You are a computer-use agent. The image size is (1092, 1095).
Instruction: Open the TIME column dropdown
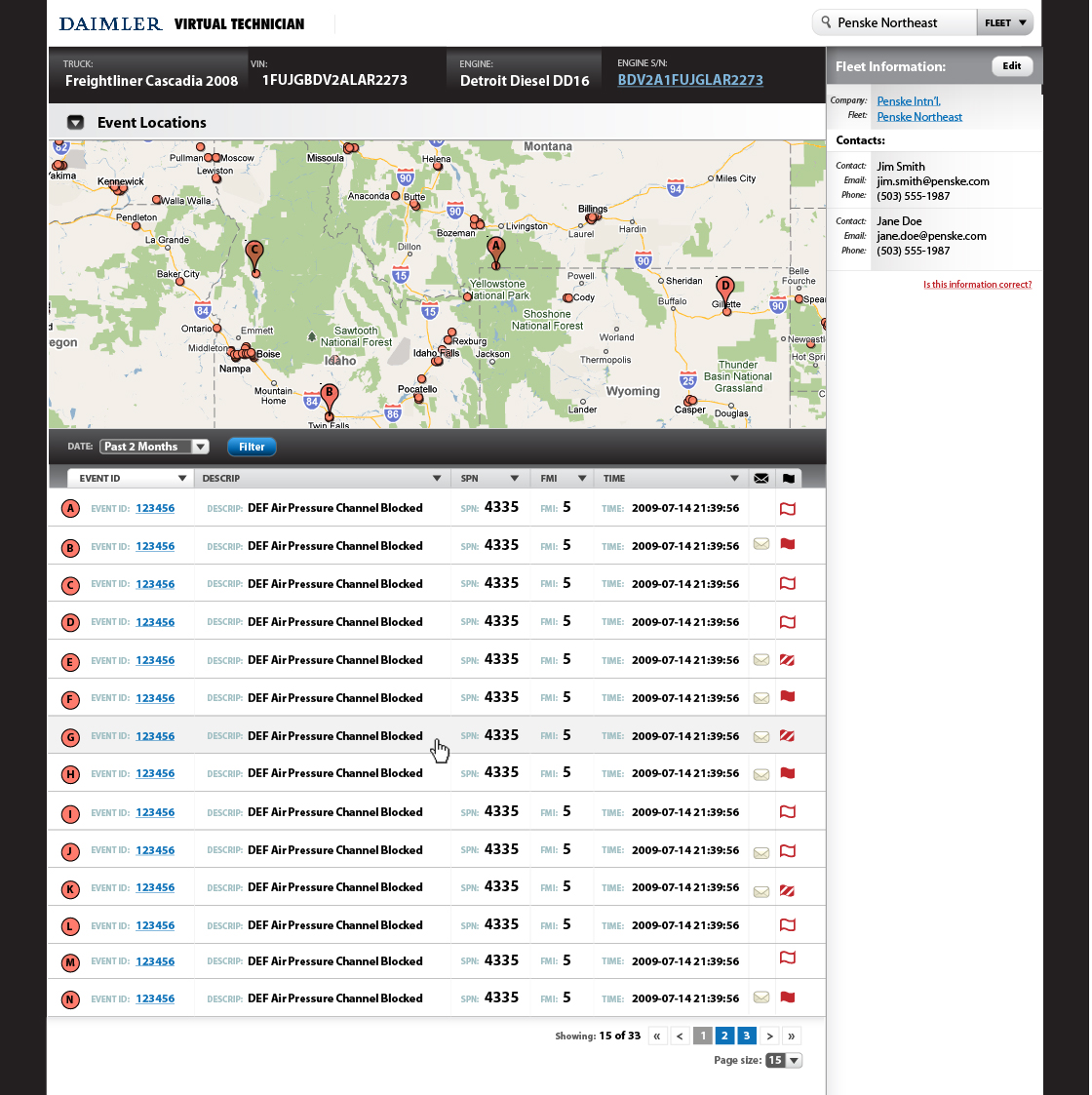734,479
